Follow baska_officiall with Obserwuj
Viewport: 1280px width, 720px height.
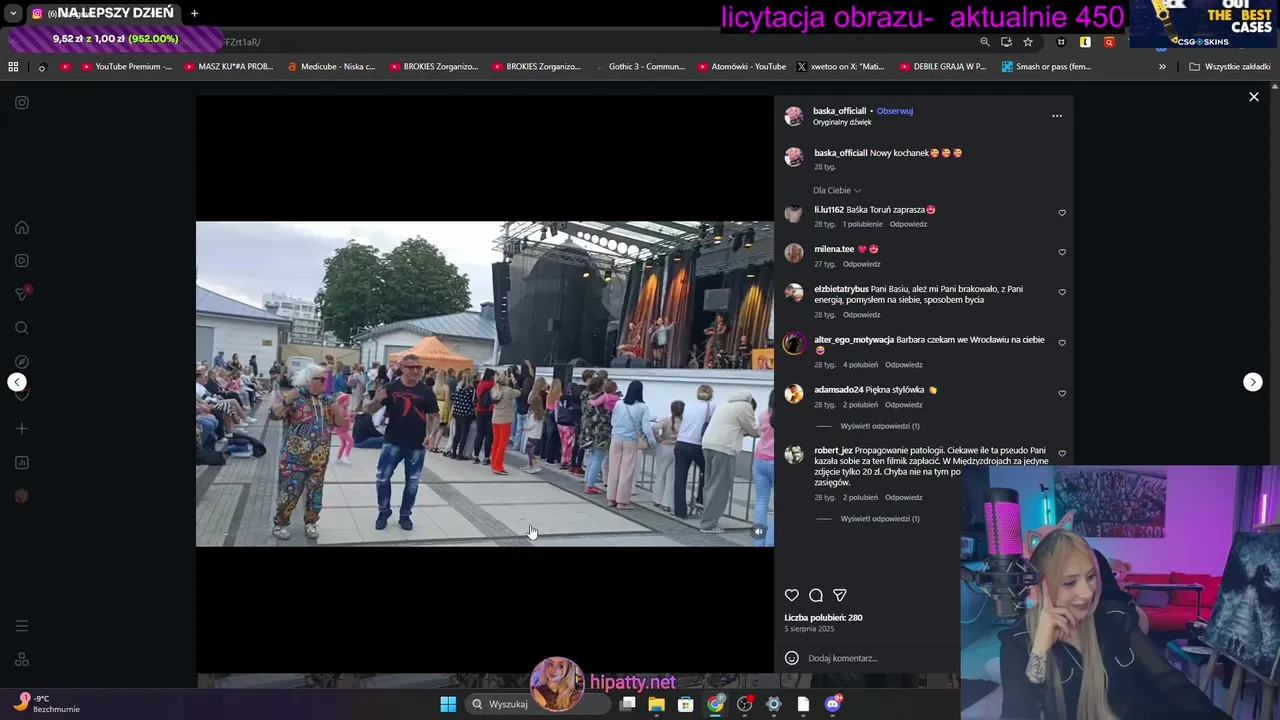(895, 111)
